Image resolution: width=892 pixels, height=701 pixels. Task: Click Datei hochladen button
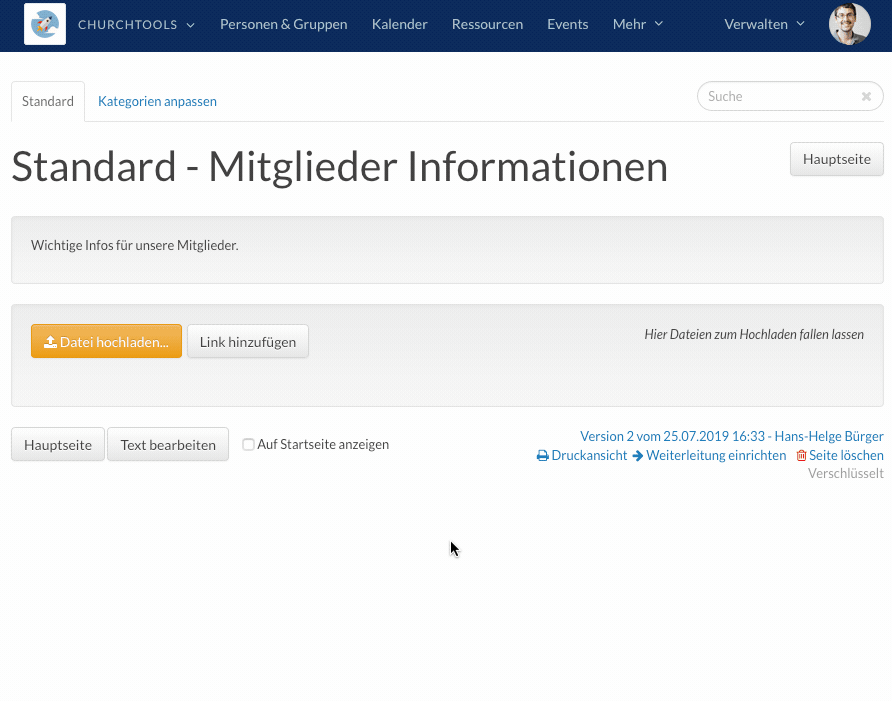106,341
